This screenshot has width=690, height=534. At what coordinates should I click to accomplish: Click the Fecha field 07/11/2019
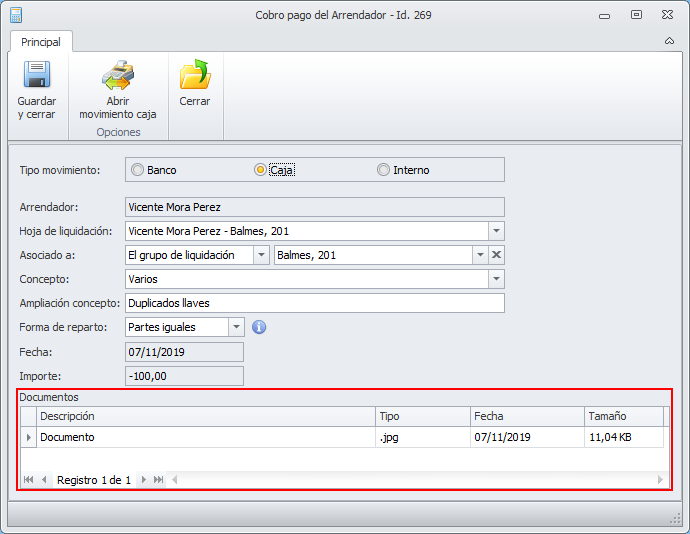tap(184, 352)
